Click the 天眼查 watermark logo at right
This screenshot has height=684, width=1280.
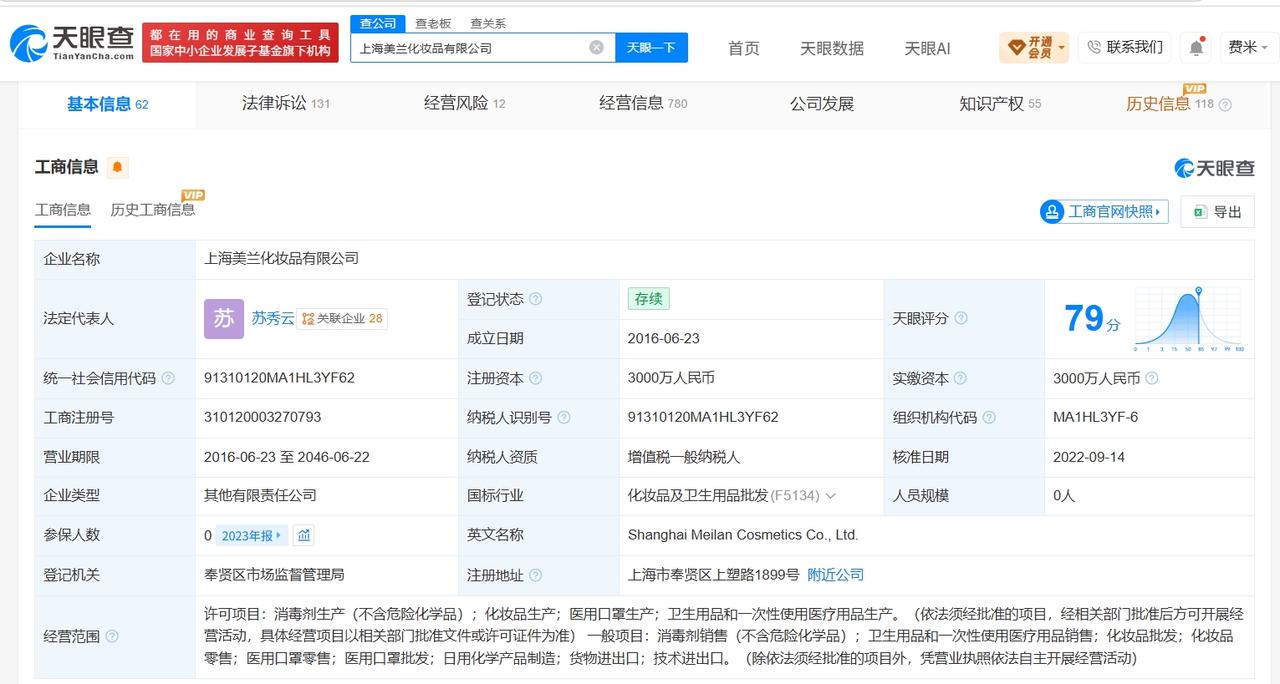point(1214,168)
